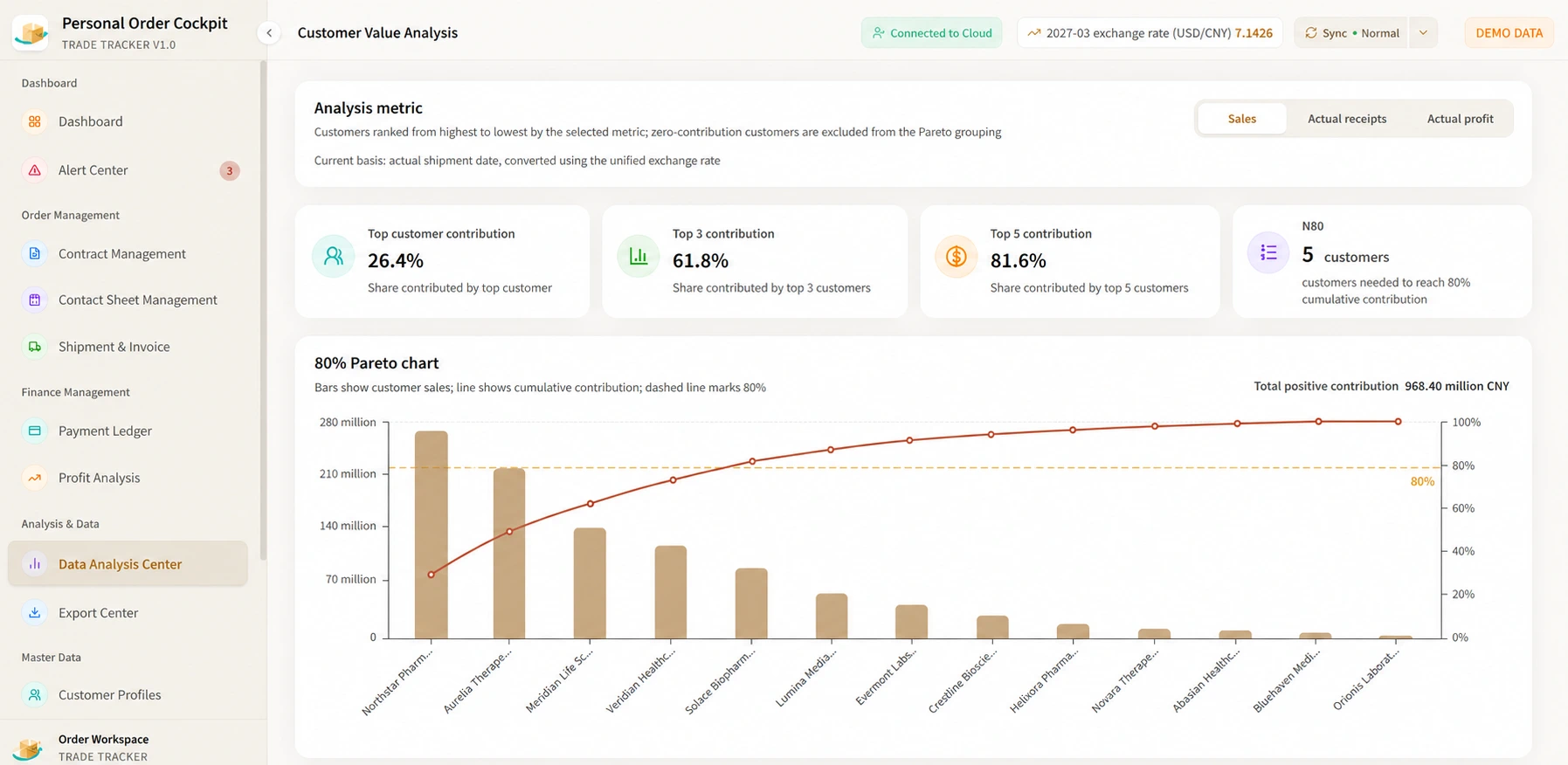Select Data Analysis Center menu item
The height and width of the screenshot is (765, 1568).
[128, 564]
